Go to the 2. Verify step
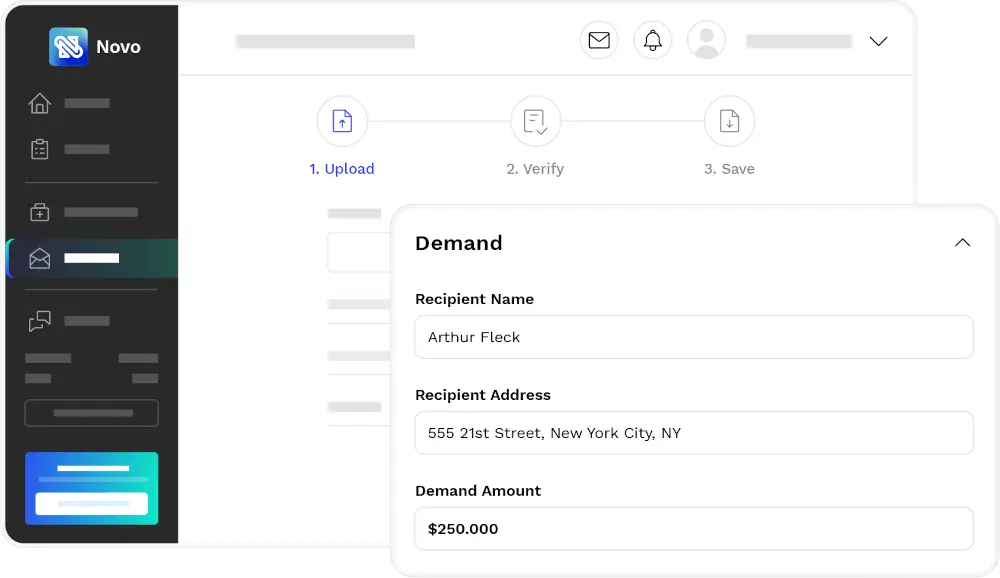This screenshot has height=578, width=1000. 535,169
